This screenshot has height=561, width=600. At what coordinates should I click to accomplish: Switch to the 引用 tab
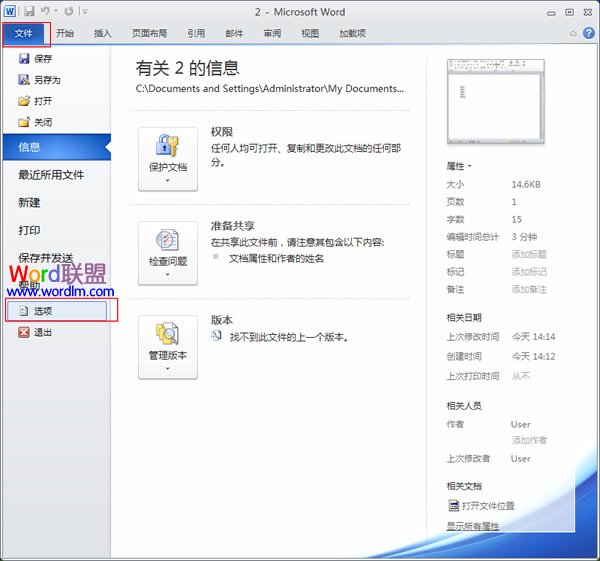(x=196, y=34)
